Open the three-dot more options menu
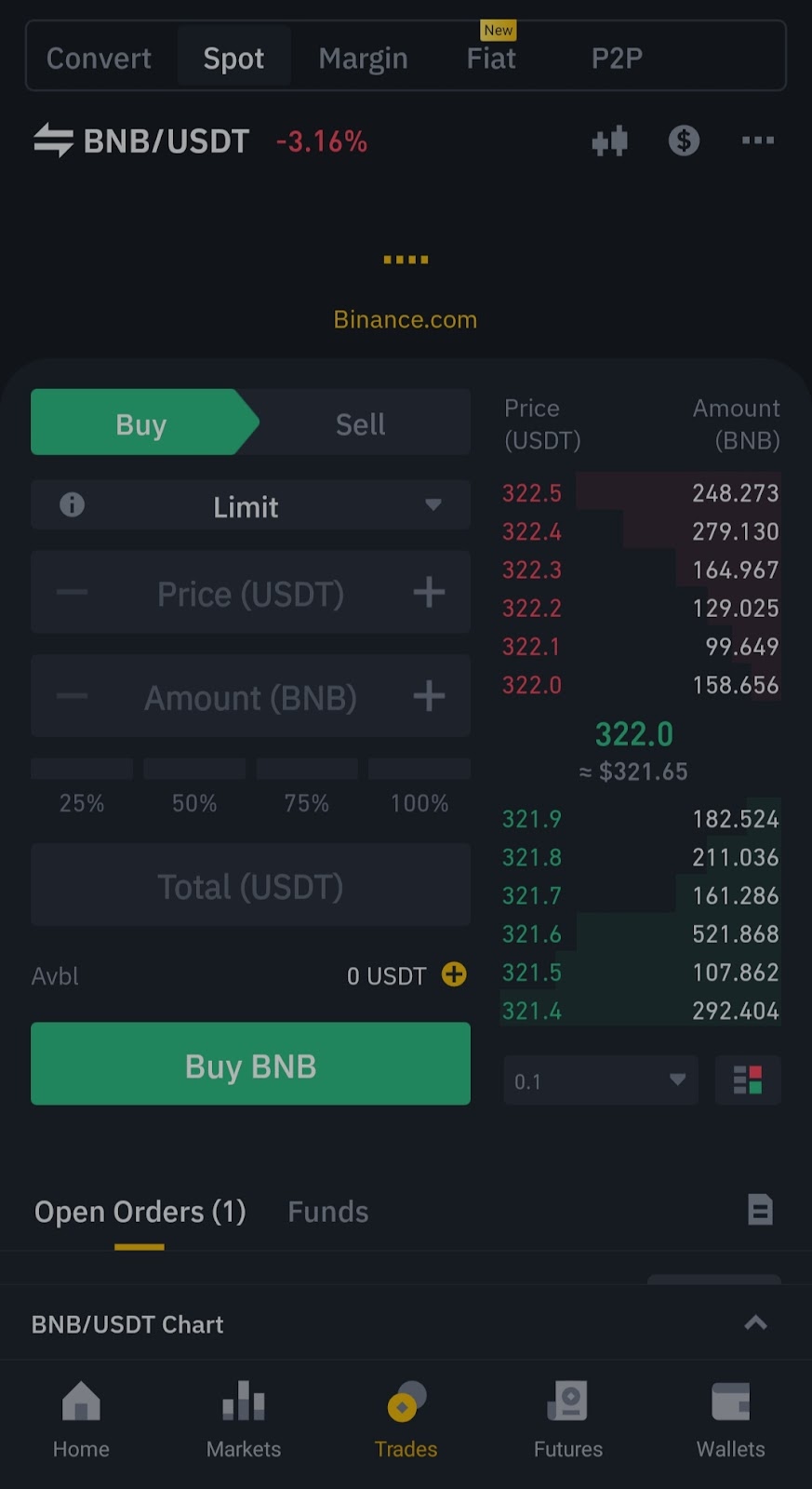 point(757,141)
